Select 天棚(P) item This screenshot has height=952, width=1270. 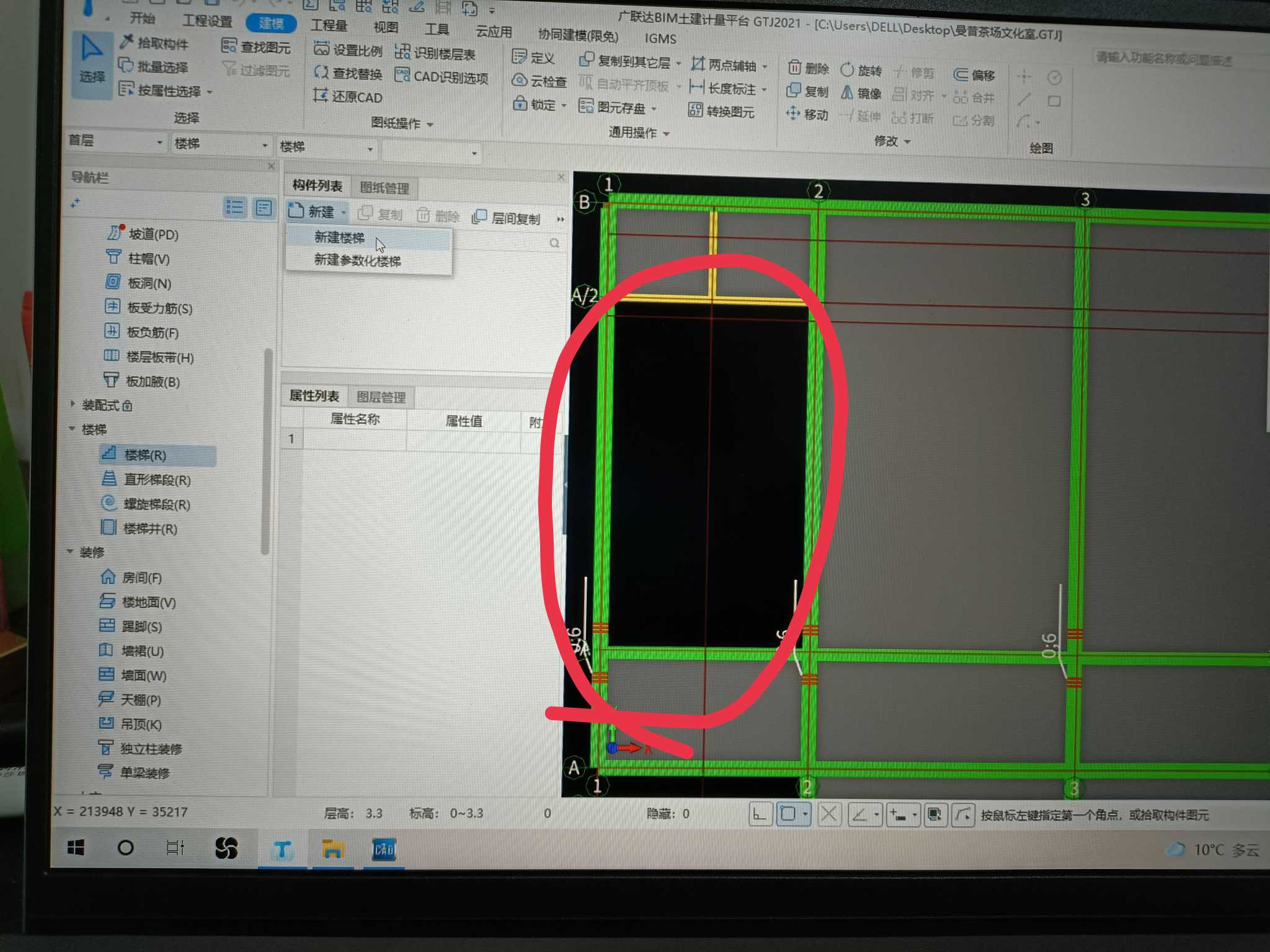tap(130, 700)
